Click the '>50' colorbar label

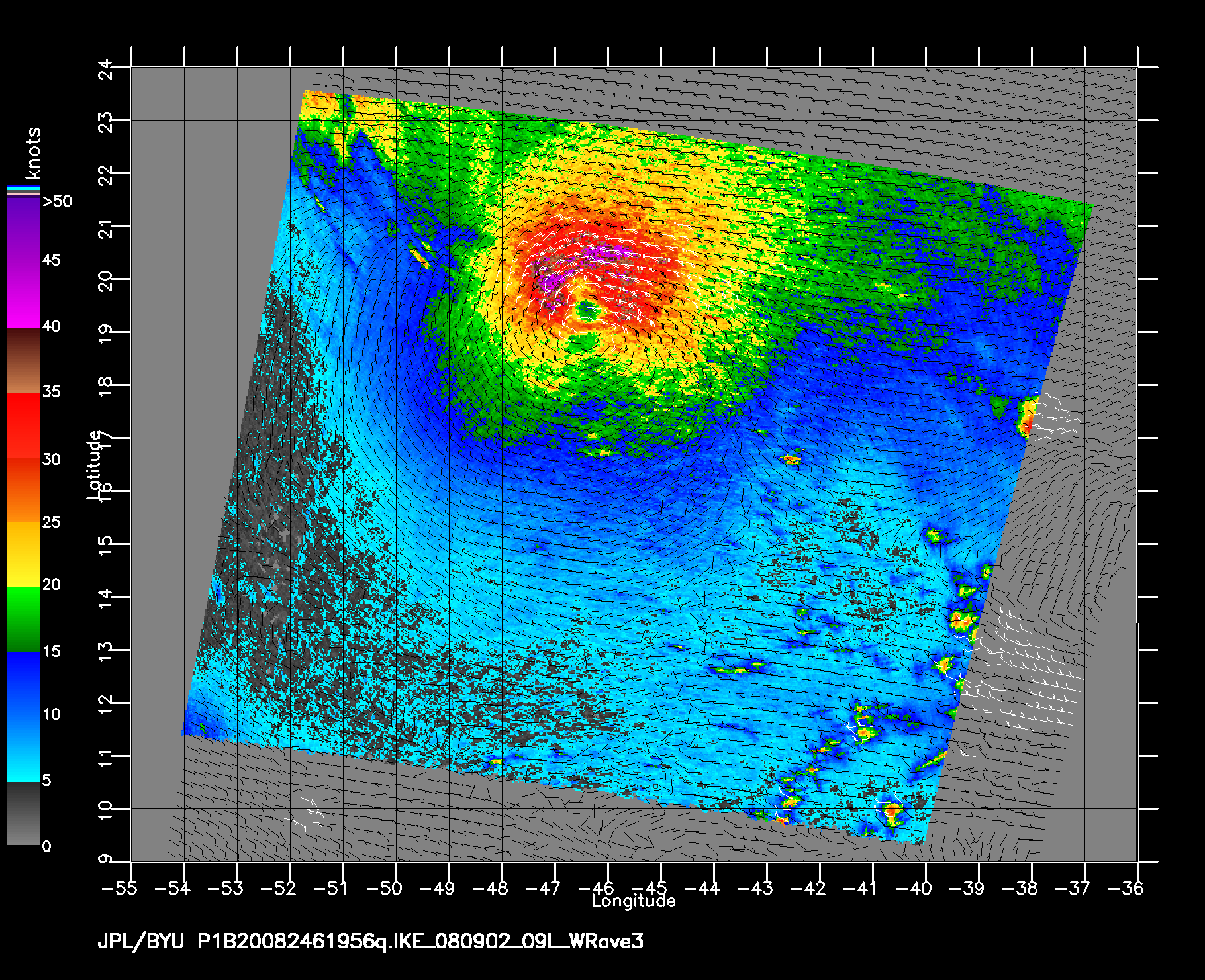[x=57, y=201]
